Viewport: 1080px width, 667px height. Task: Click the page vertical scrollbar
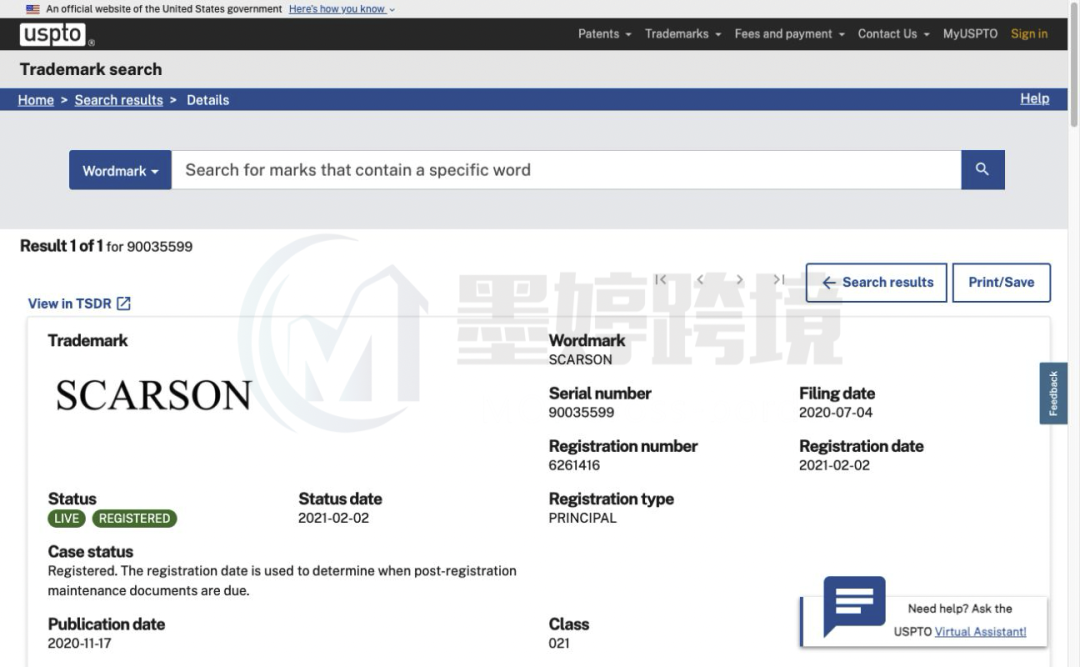pos(1074,63)
